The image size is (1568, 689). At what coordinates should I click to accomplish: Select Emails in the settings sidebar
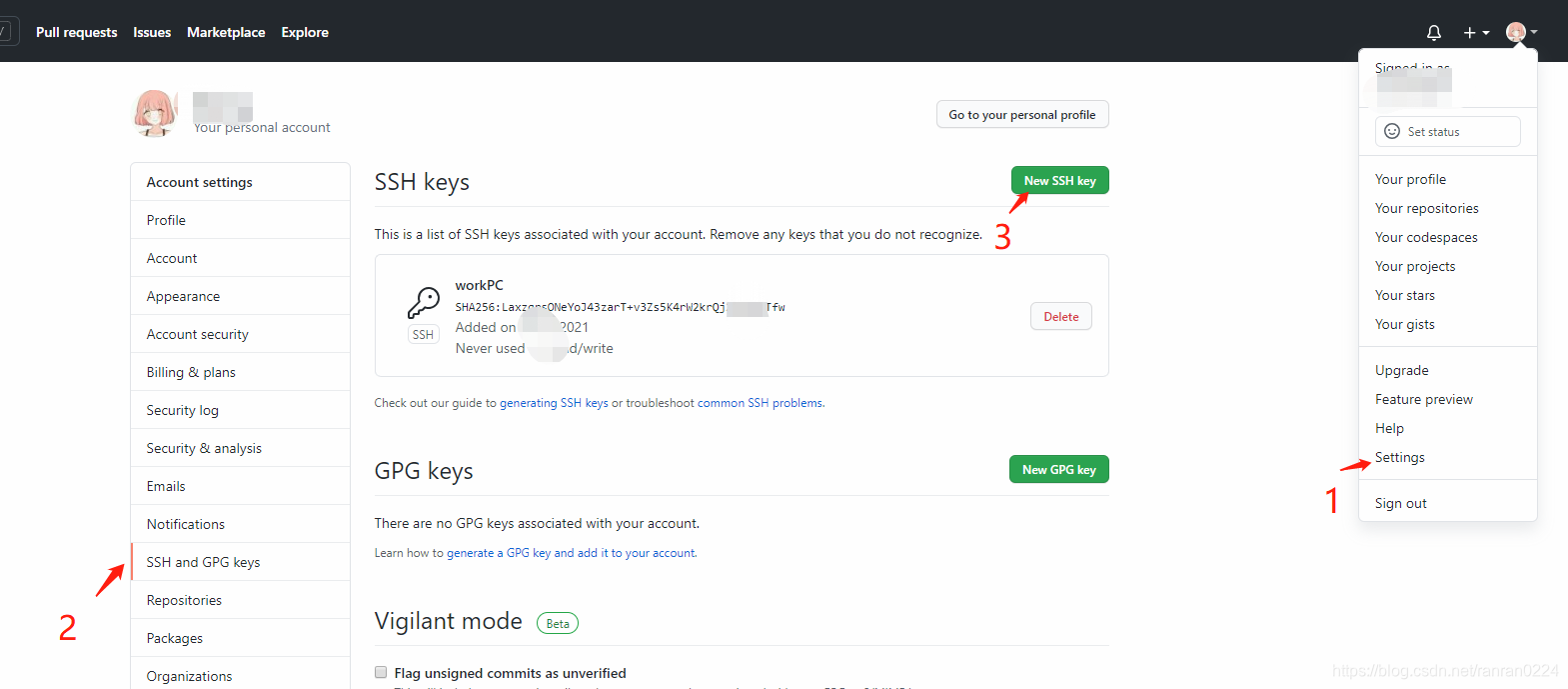pyautogui.click(x=240, y=486)
